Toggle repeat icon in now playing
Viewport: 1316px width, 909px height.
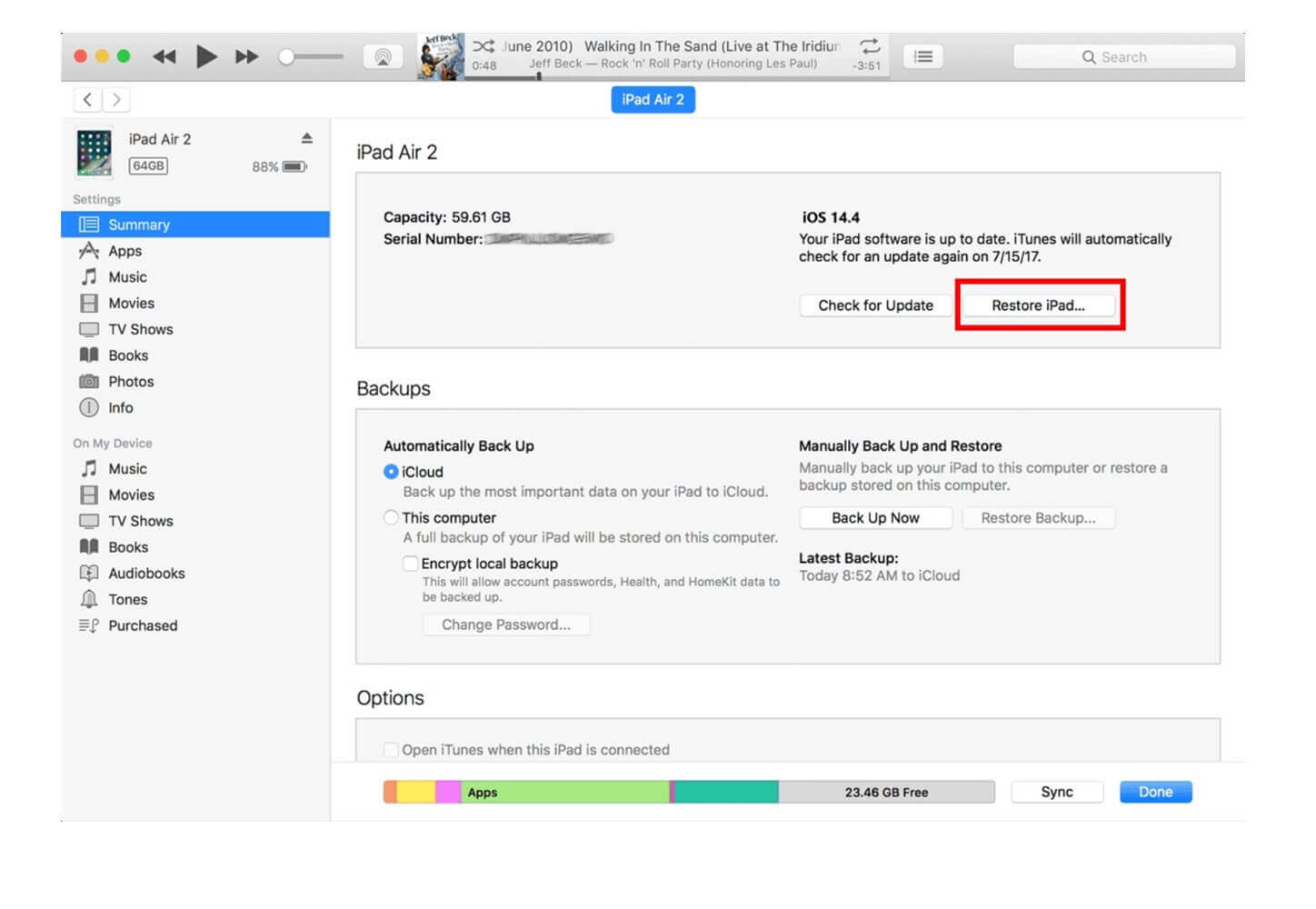pyautogui.click(x=870, y=45)
